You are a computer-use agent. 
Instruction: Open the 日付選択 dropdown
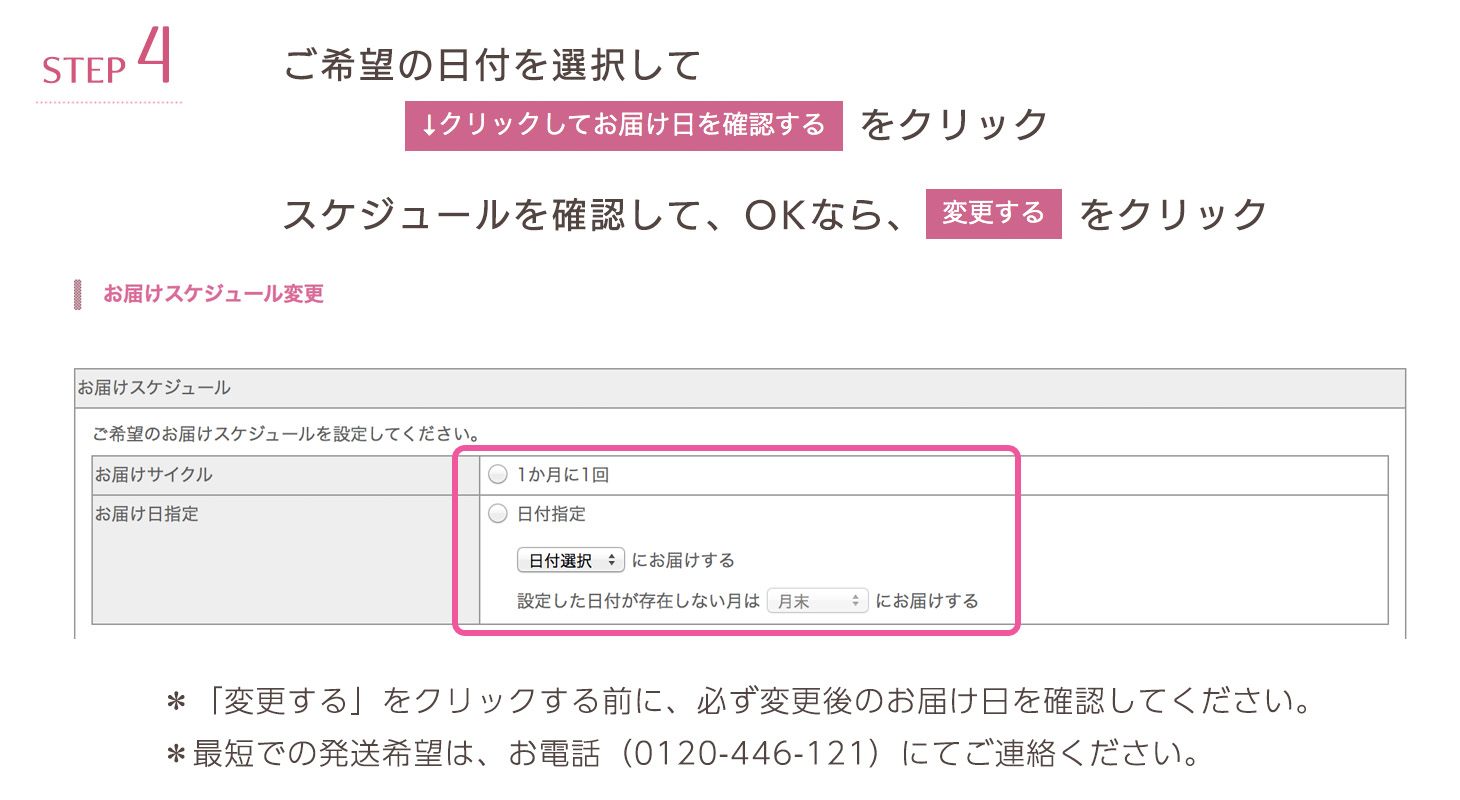[571, 560]
